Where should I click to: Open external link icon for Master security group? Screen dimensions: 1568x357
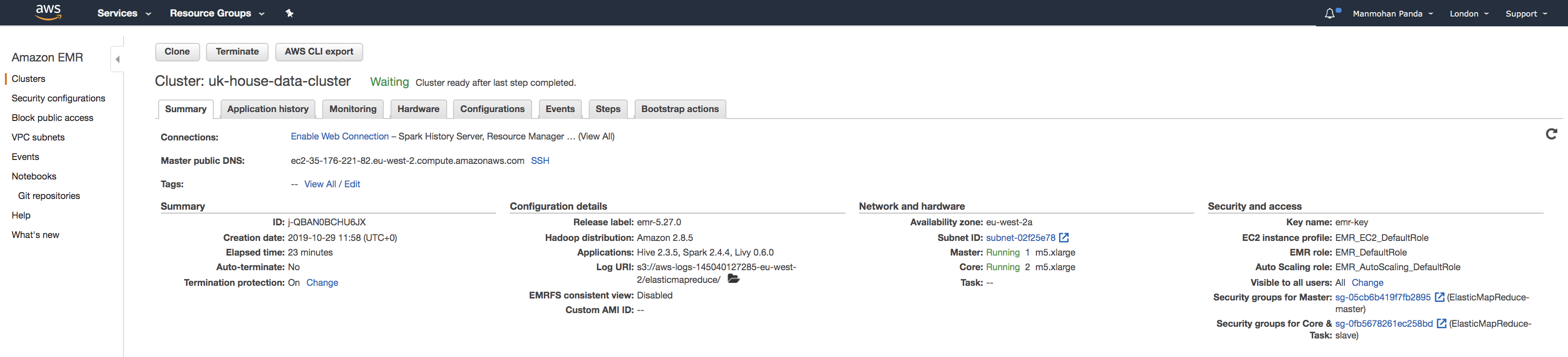[x=1440, y=297]
